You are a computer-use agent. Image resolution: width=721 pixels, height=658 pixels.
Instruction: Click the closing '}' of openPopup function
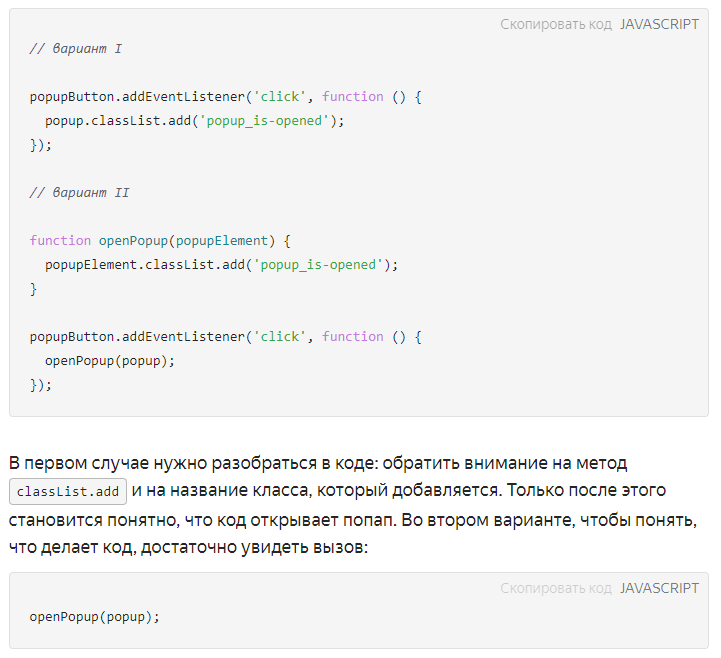click(33, 289)
